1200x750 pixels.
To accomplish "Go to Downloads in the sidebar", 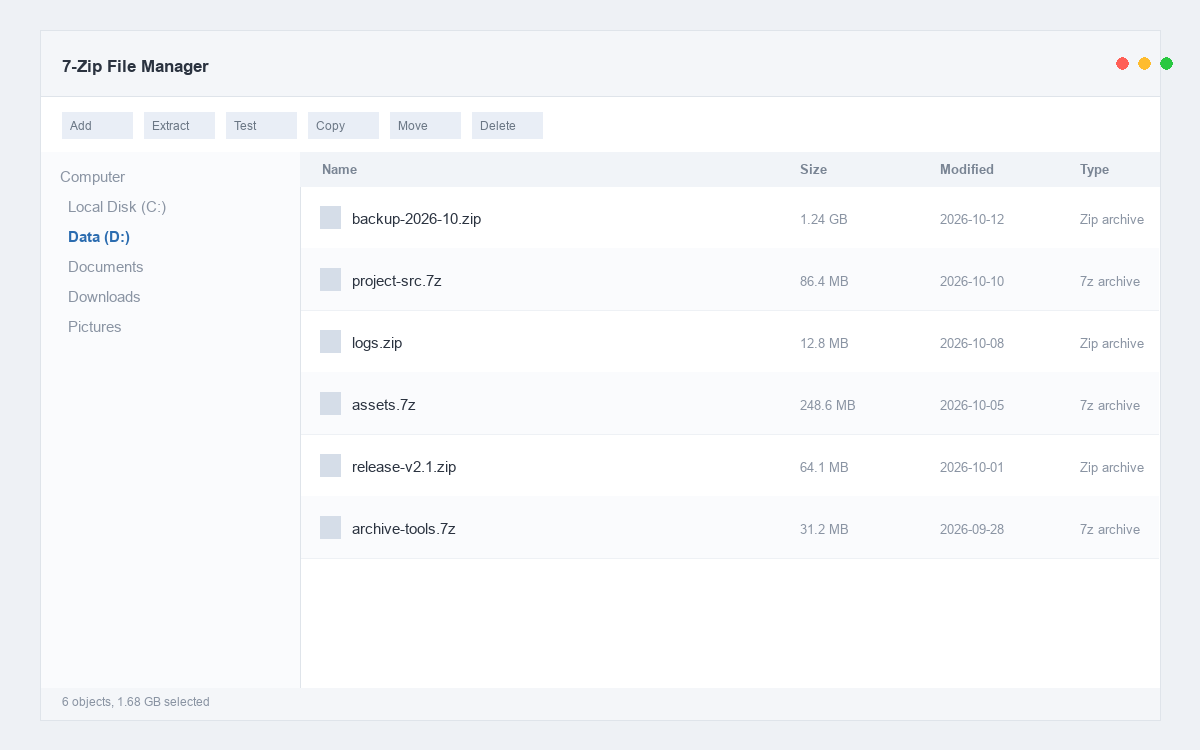I will coord(104,297).
